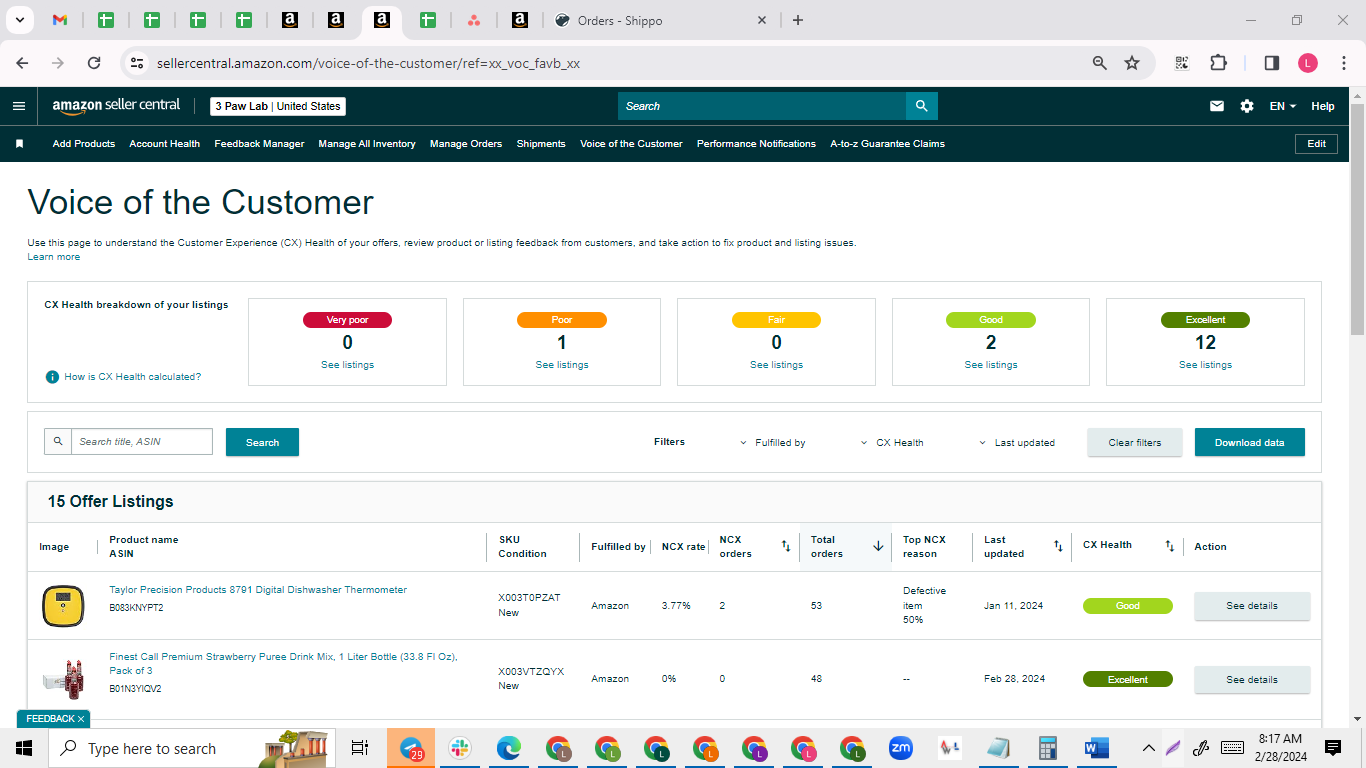Open Chrome's three-dot menu
Image resolution: width=1366 pixels, height=768 pixels.
click(x=1343, y=63)
